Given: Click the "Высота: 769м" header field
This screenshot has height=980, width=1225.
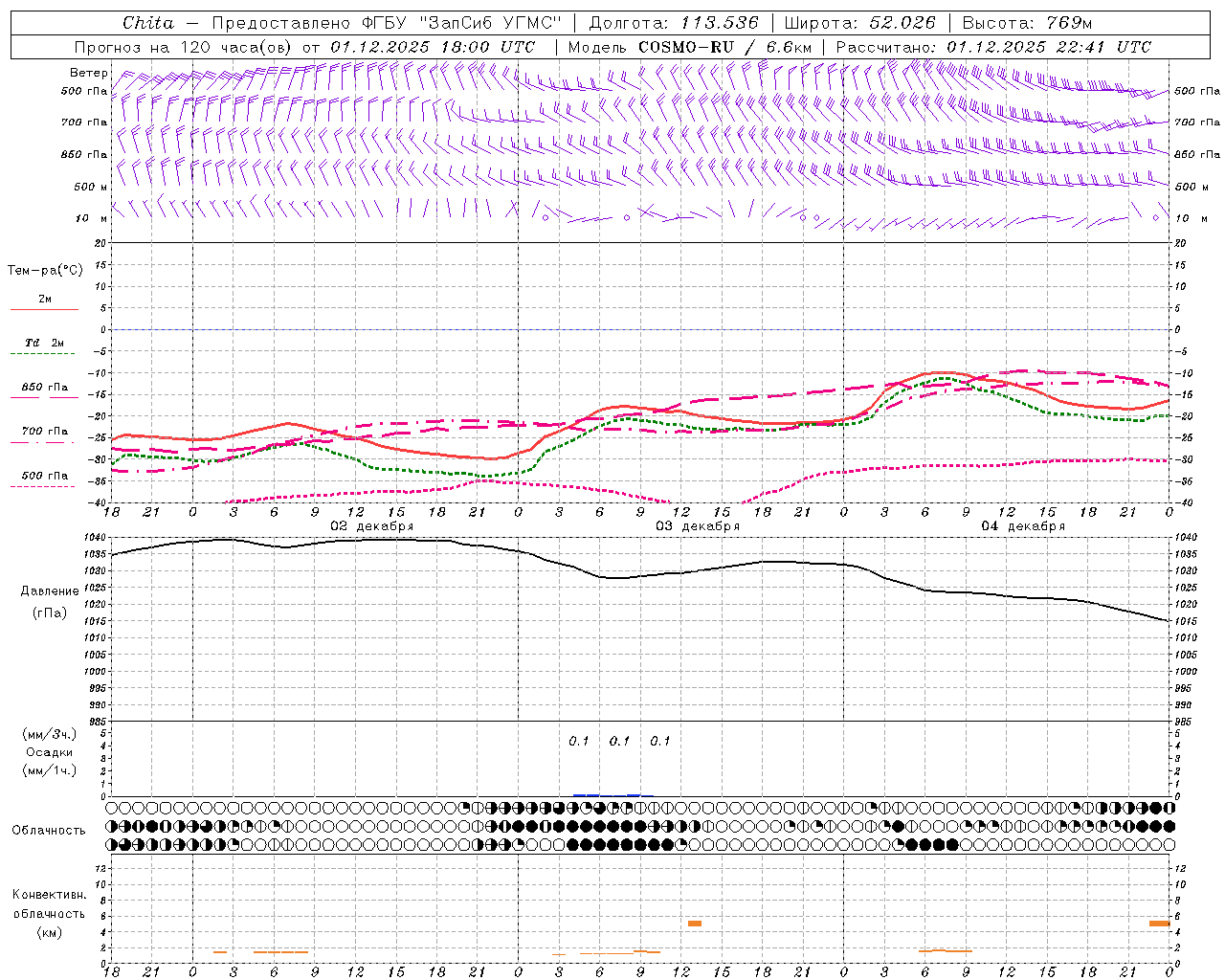Looking at the screenshot, I should [1027, 23].
